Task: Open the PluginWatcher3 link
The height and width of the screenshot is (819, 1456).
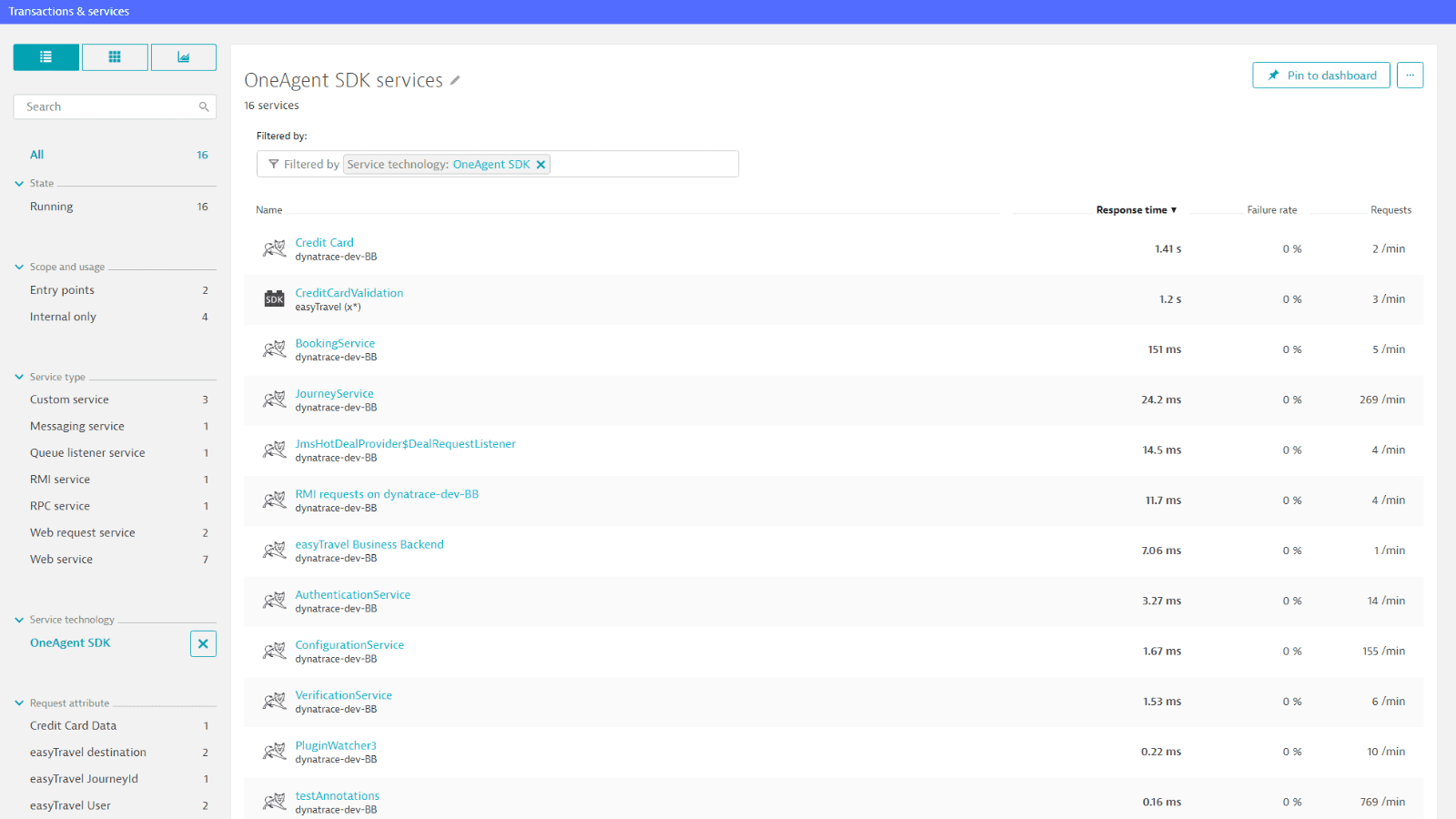Action: [x=336, y=746]
